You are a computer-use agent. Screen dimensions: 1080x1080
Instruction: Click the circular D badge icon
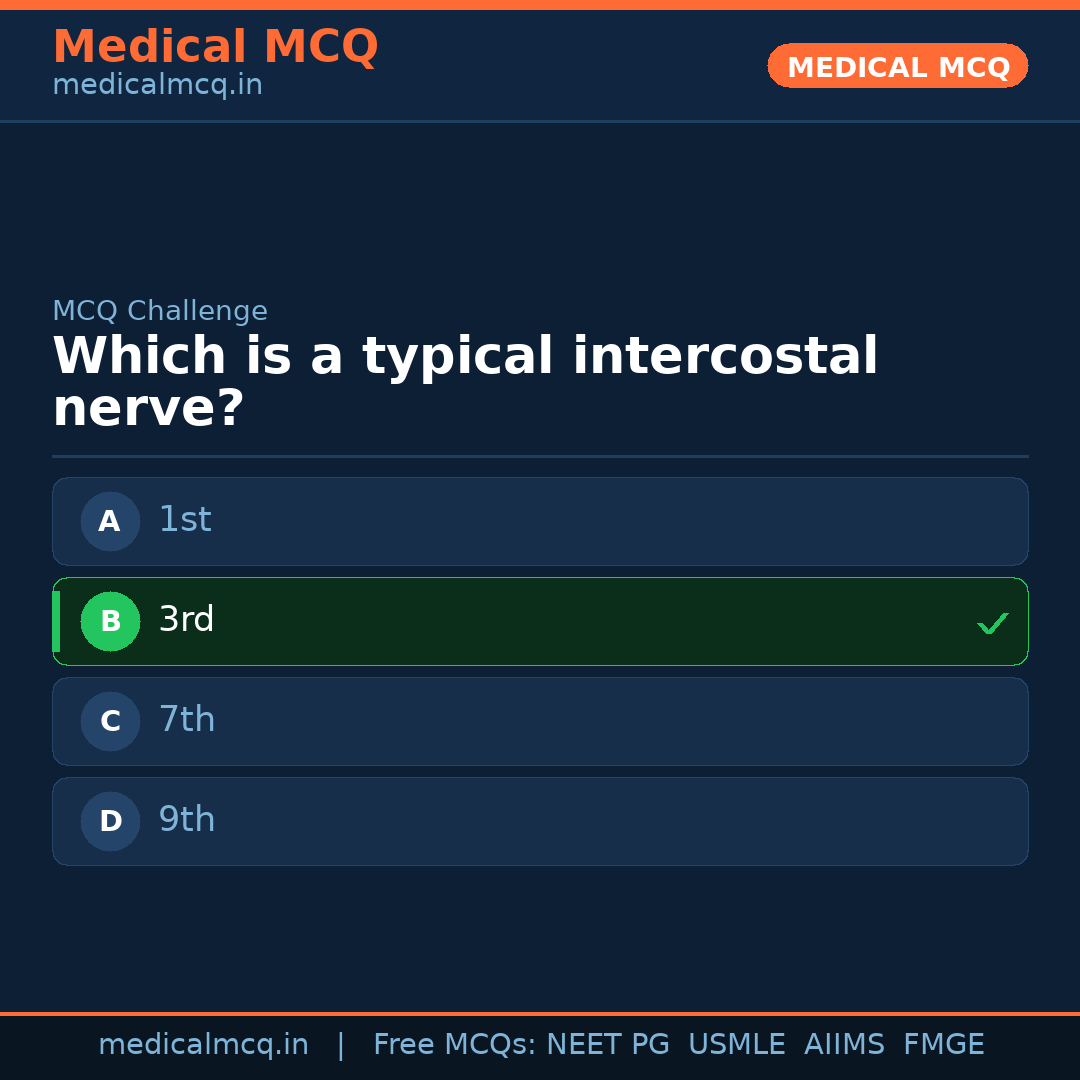[110, 821]
